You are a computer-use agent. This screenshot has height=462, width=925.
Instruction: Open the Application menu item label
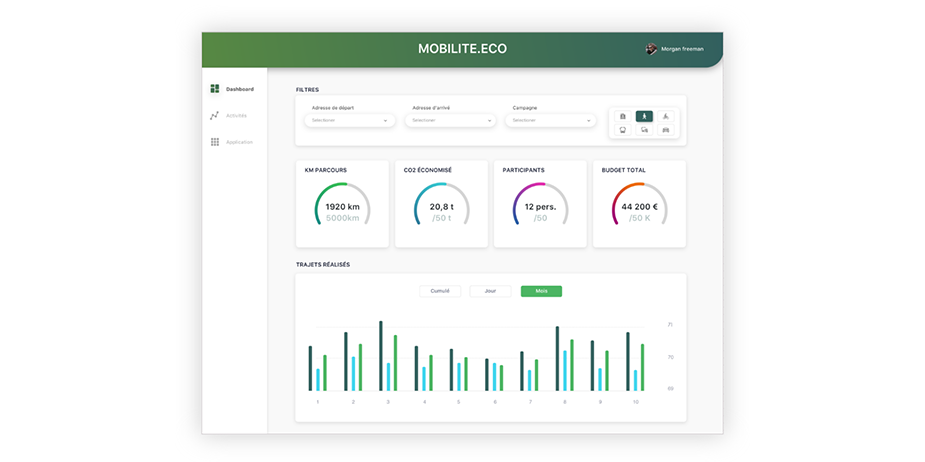[239, 142]
